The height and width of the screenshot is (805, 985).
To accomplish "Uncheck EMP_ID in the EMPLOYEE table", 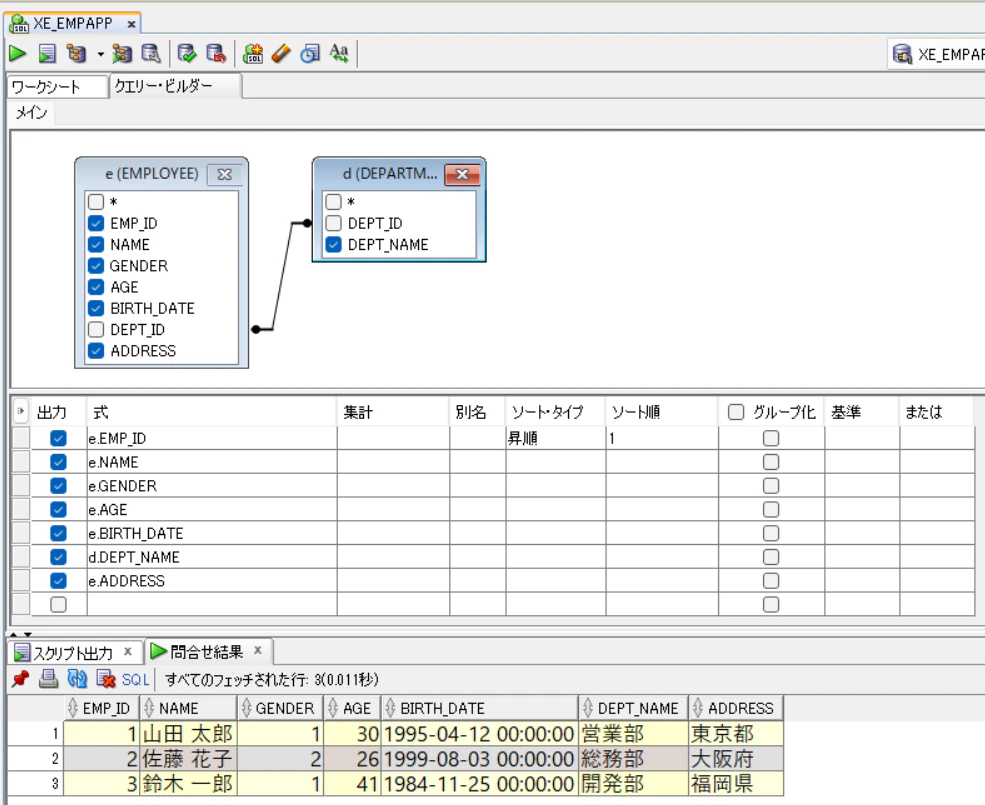I will coord(96,223).
